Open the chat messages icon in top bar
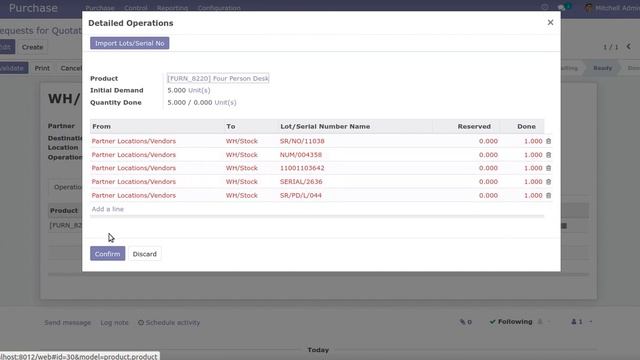Screen dimensions: 640x360 [x=562, y=7]
